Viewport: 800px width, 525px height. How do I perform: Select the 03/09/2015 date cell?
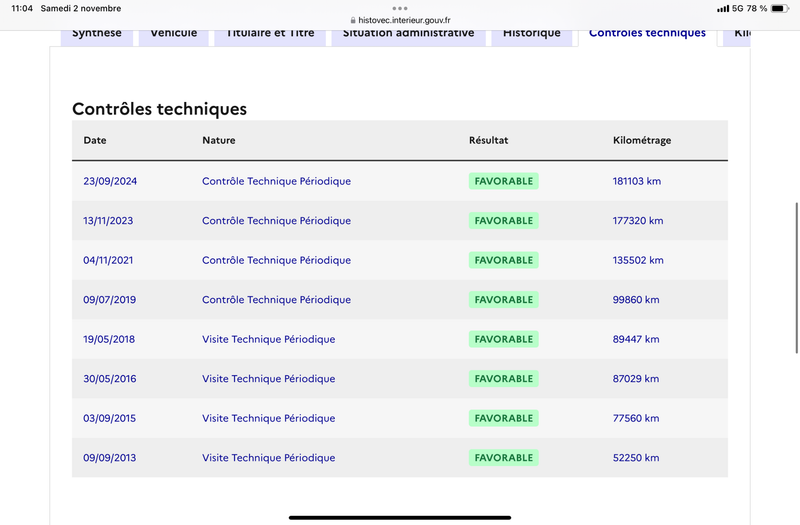click(110, 418)
